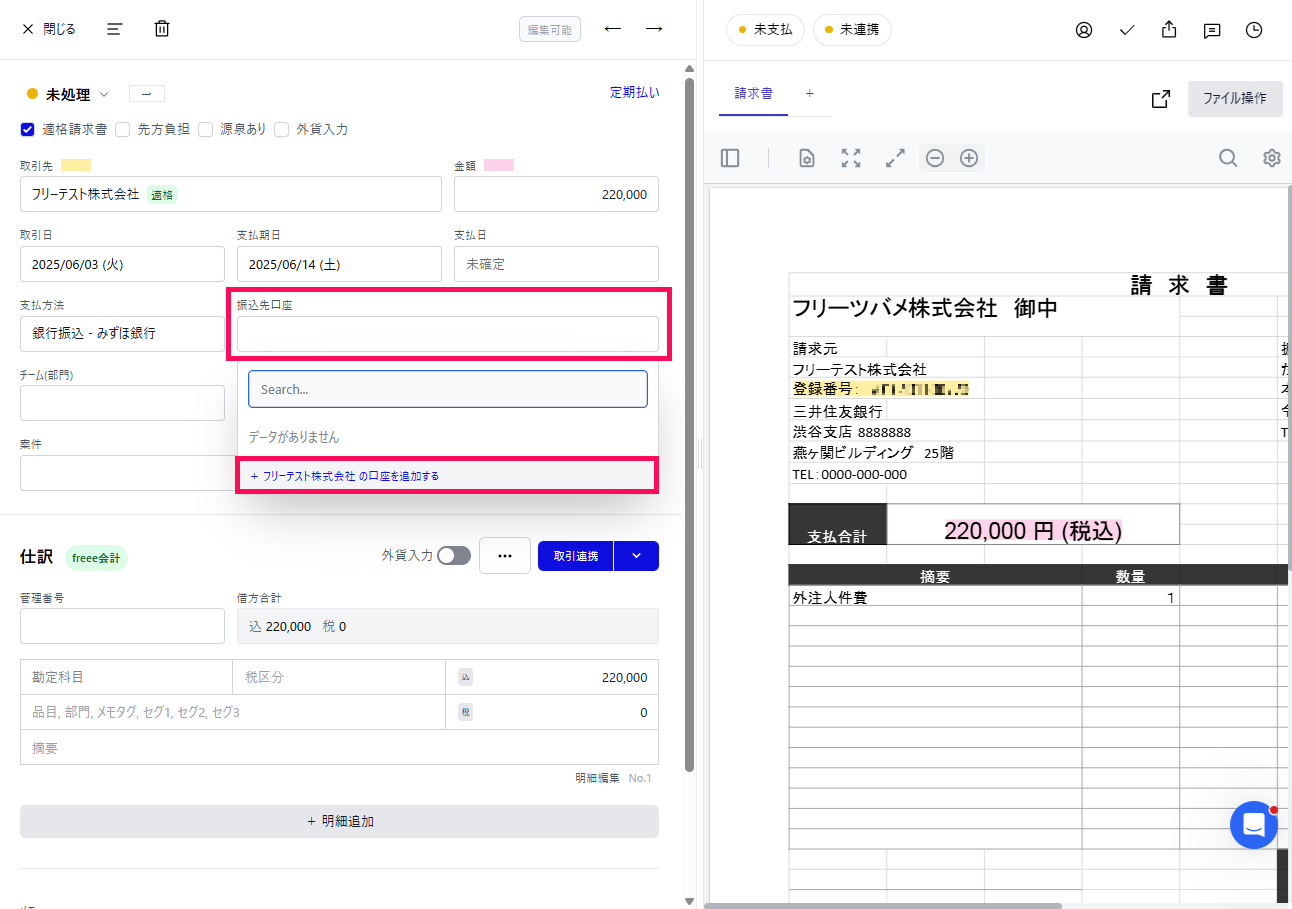The image size is (1292, 909).
Task: Open search in the invoice viewer
Action: point(1228,157)
